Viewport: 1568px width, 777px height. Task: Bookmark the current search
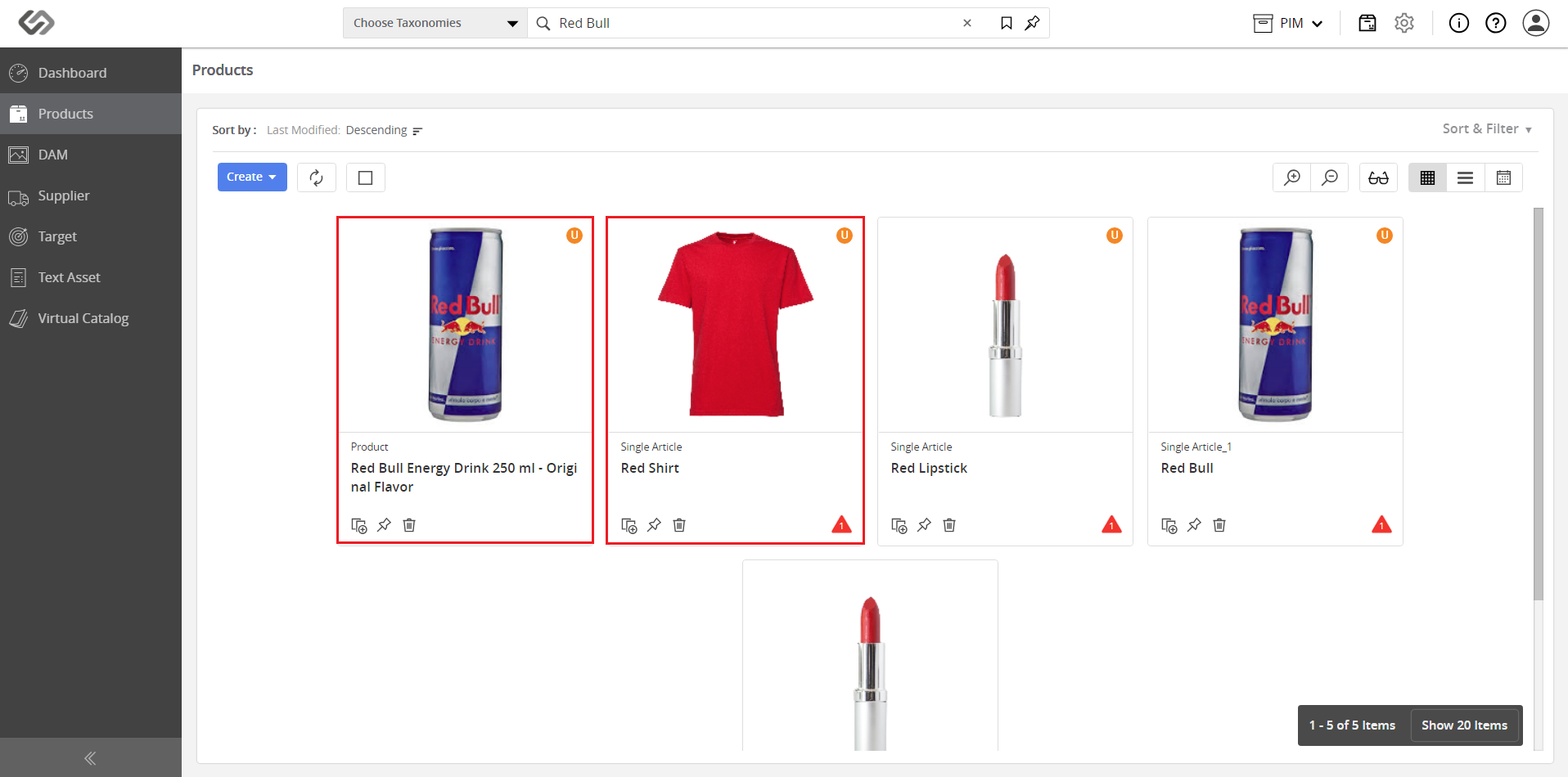point(1007,23)
